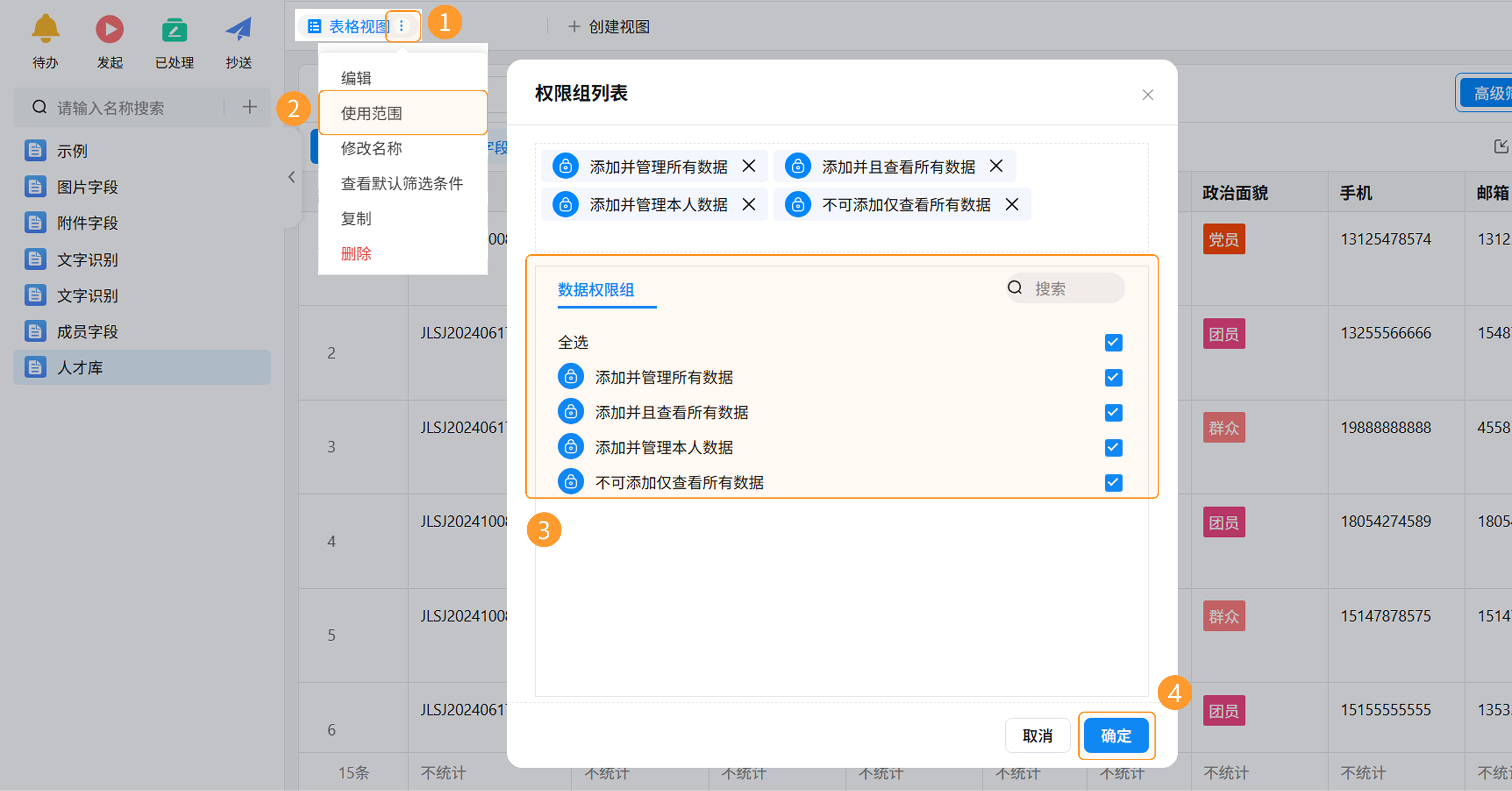Uncheck 添加并且查看所有数据 checkbox
The image size is (1512, 791).
[x=1113, y=412]
